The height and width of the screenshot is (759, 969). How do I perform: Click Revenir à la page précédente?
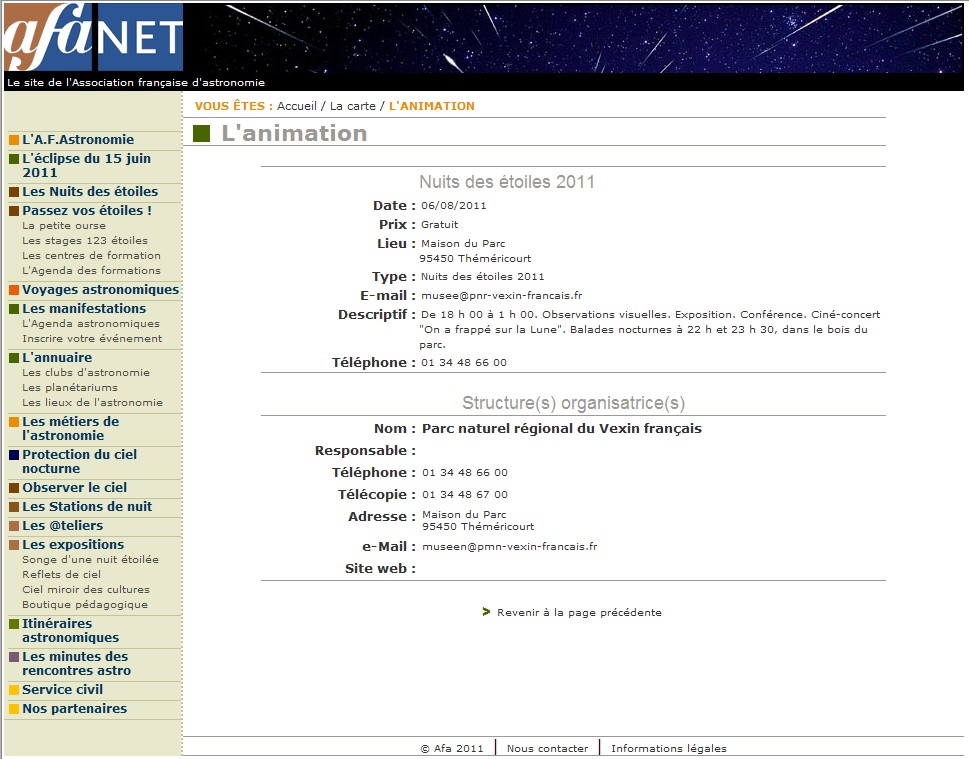coord(579,613)
